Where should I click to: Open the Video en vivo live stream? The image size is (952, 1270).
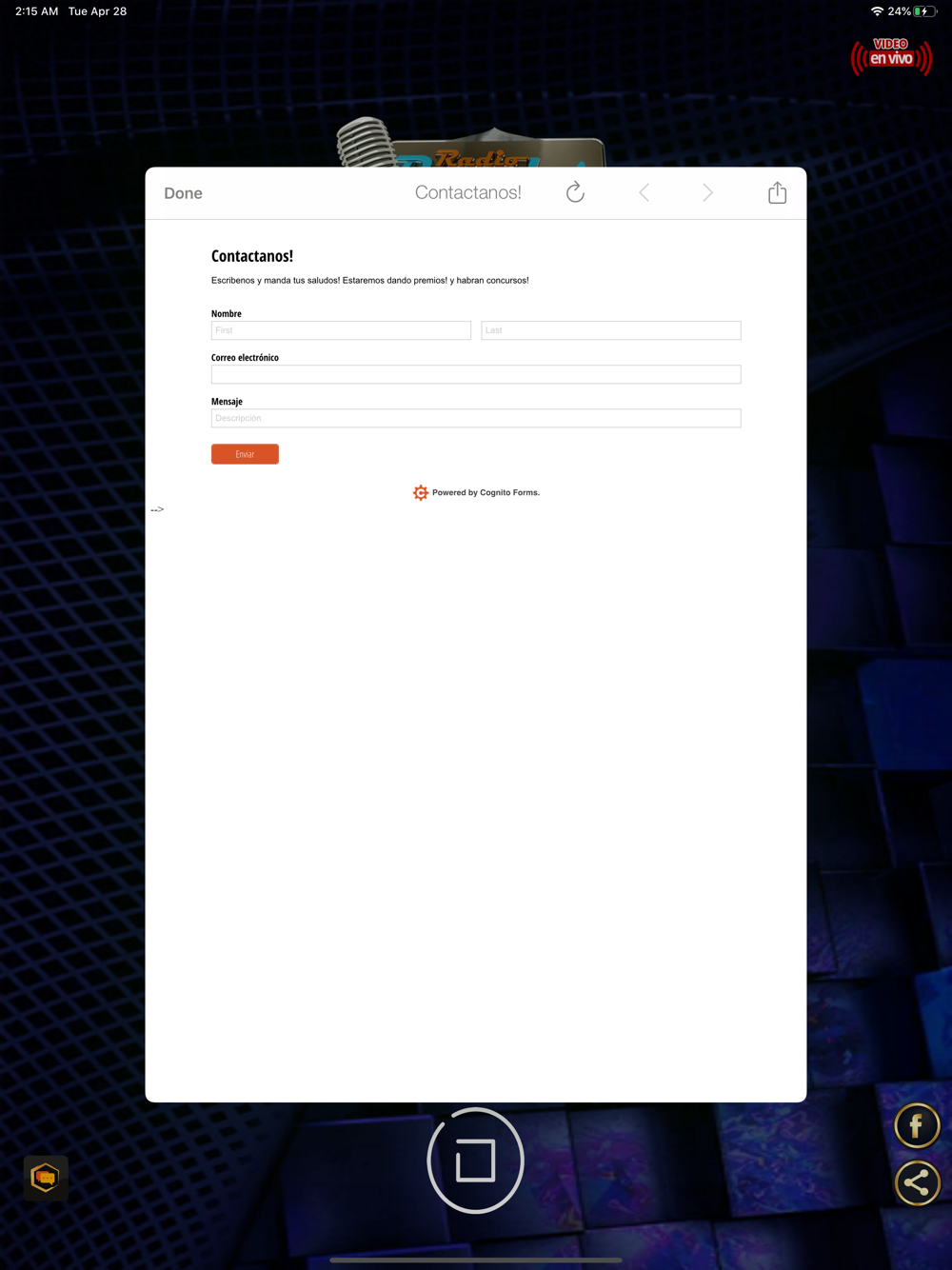pyautogui.click(x=891, y=55)
